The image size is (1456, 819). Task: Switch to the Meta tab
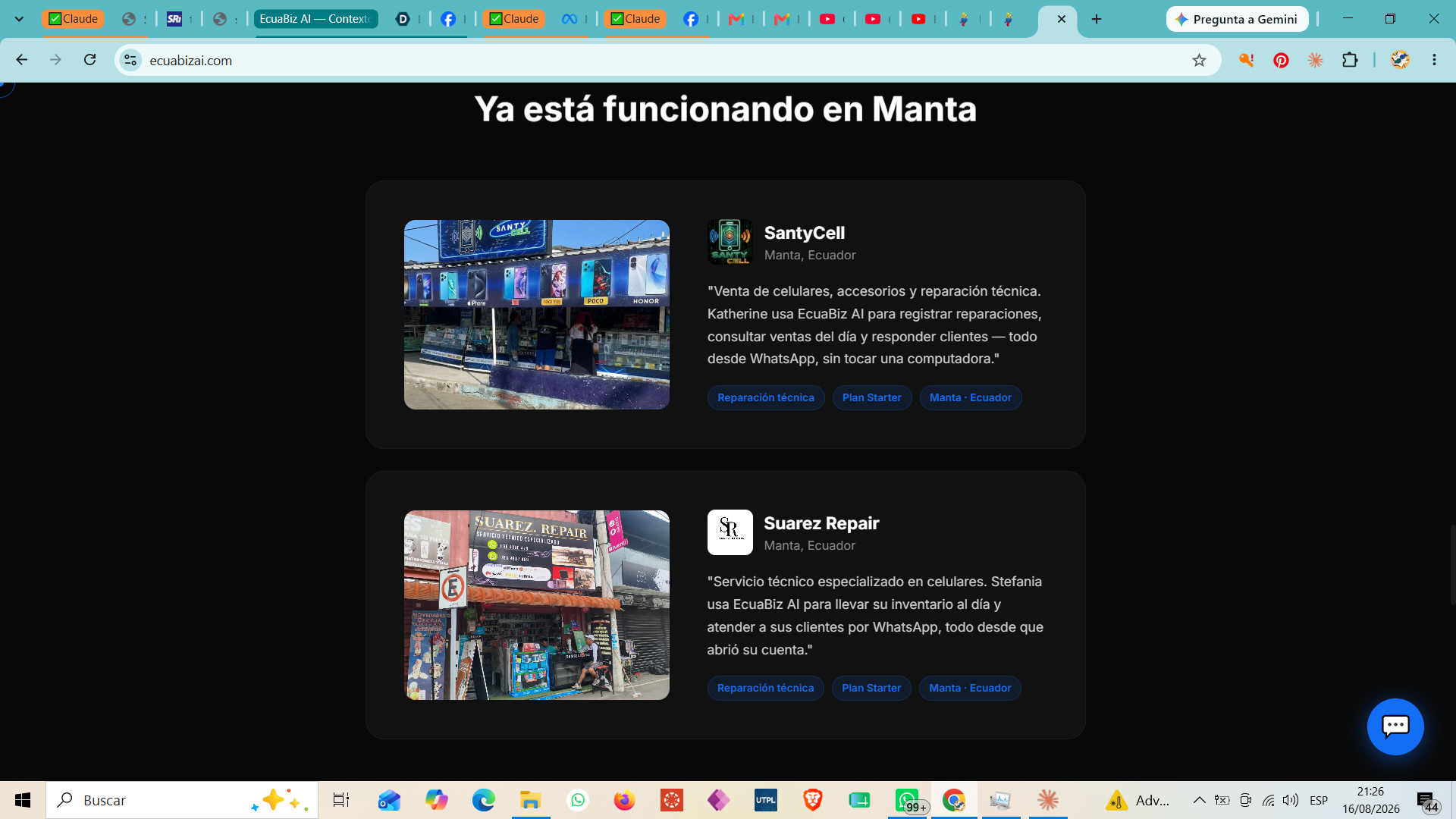[570, 19]
